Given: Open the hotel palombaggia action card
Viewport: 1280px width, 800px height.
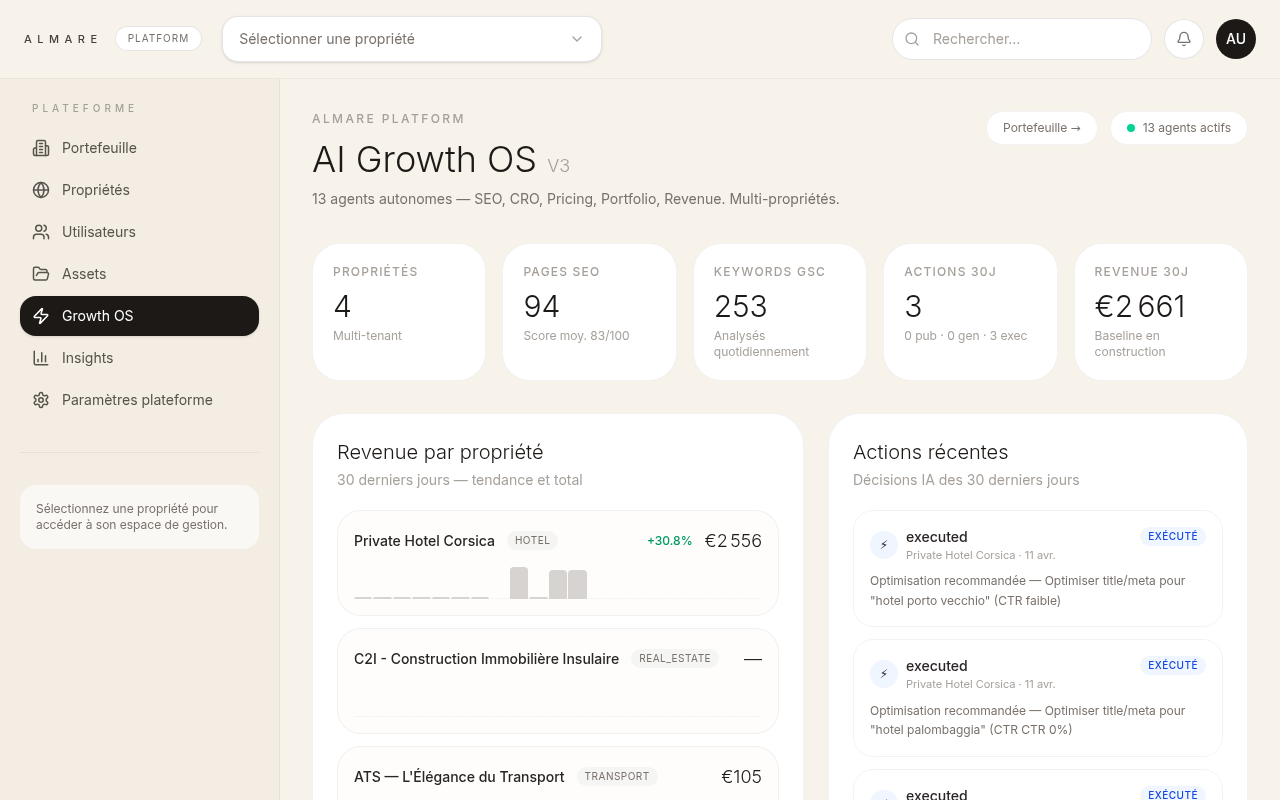Looking at the screenshot, I should tap(1038, 698).
